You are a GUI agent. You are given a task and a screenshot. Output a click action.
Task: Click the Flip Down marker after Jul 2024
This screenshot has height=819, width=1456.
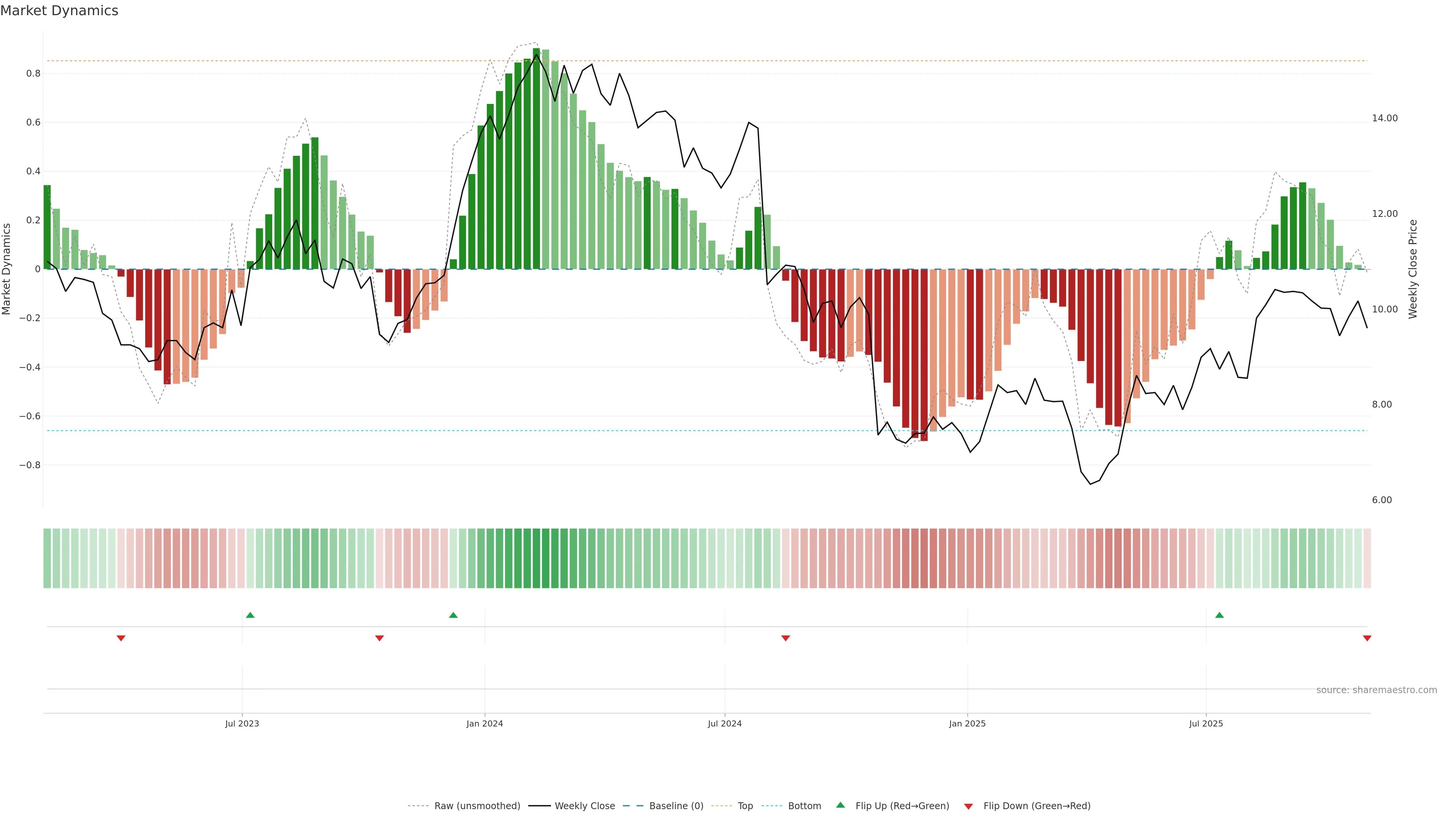[785, 638]
